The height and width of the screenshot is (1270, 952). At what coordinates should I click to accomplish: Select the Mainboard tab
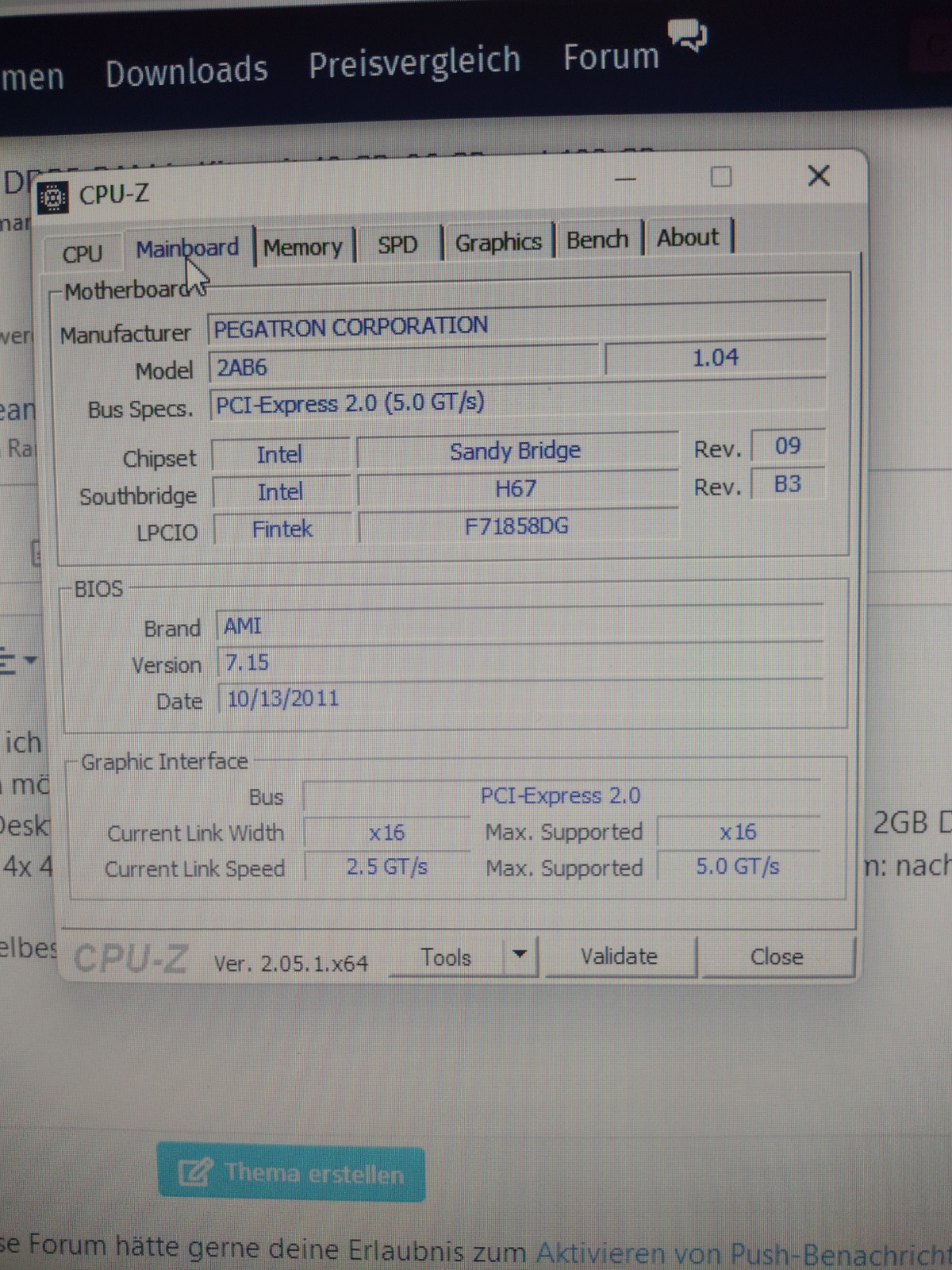188,248
